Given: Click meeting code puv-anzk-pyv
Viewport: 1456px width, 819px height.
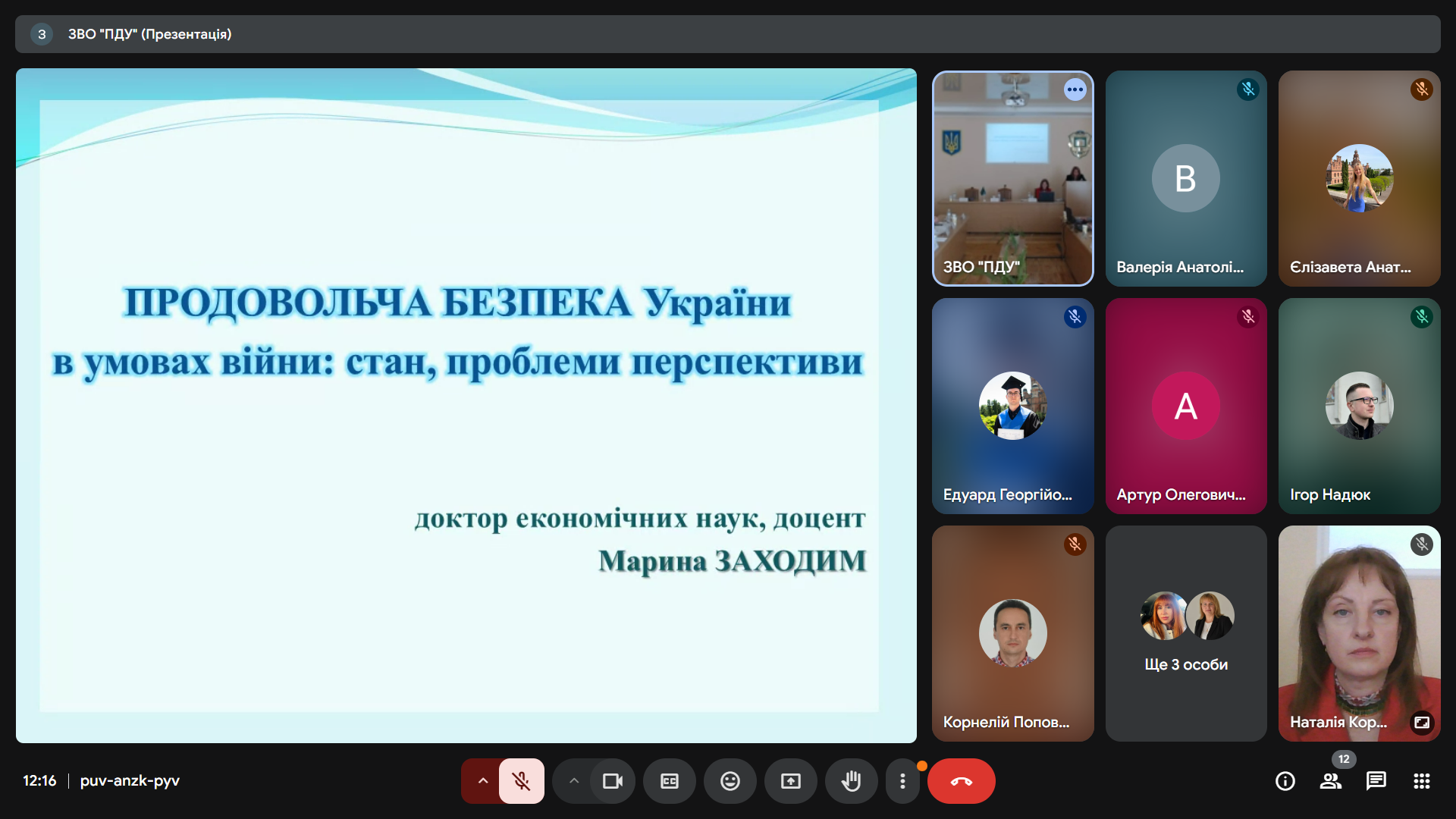Looking at the screenshot, I should point(130,780).
